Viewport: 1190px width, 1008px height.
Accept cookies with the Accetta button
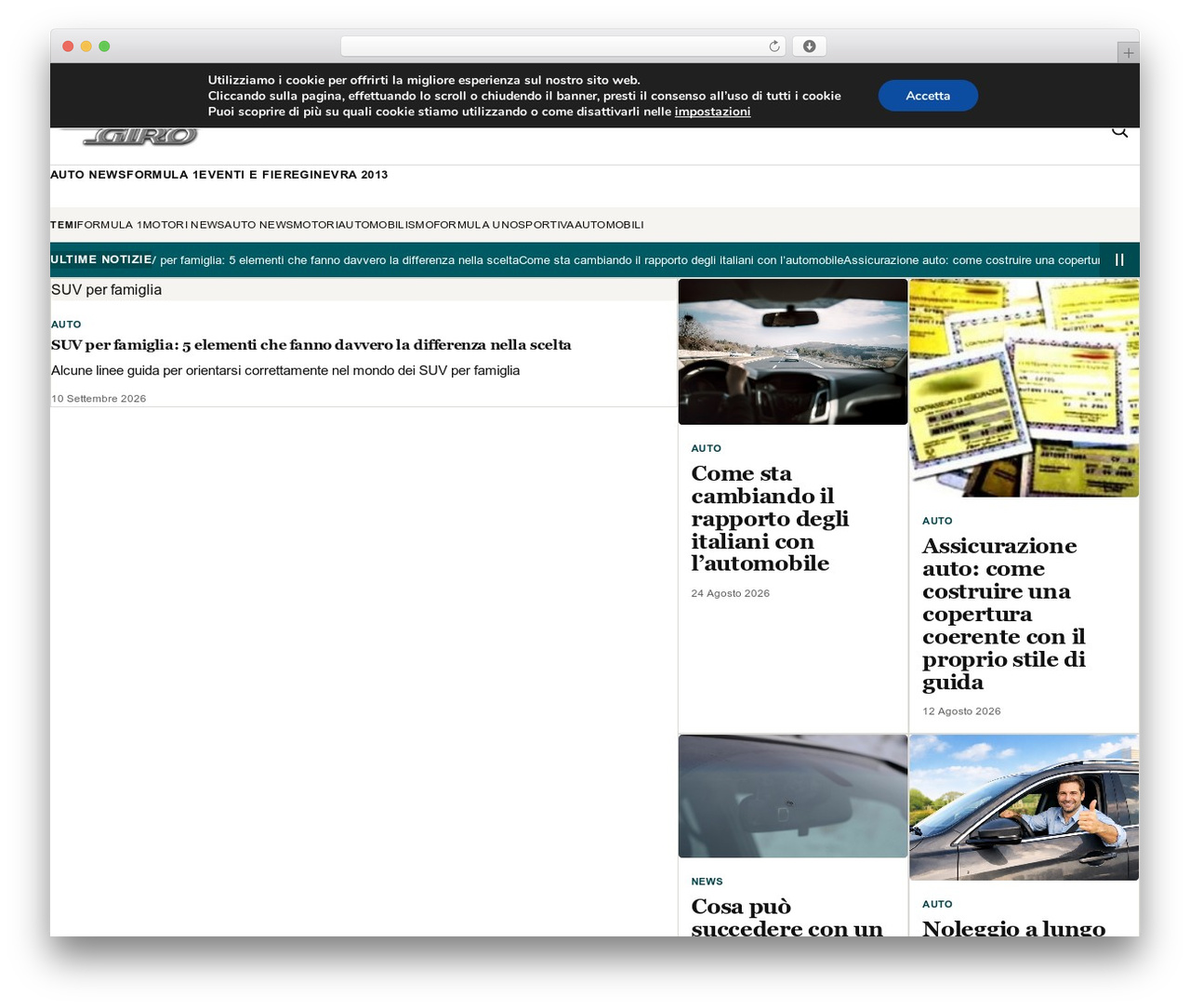(928, 96)
